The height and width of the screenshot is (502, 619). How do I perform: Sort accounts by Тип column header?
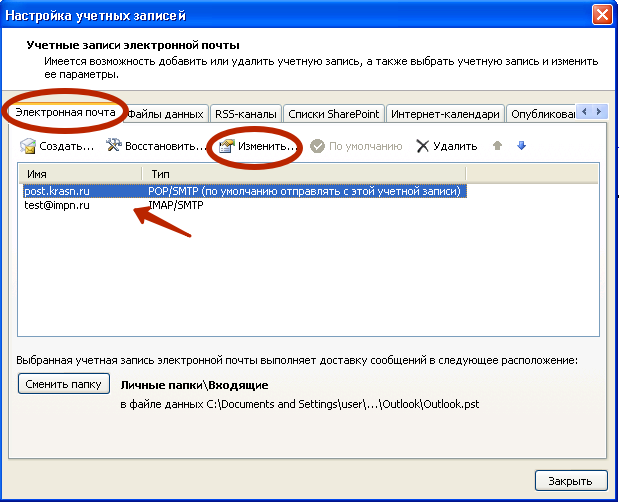click(x=300, y=174)
